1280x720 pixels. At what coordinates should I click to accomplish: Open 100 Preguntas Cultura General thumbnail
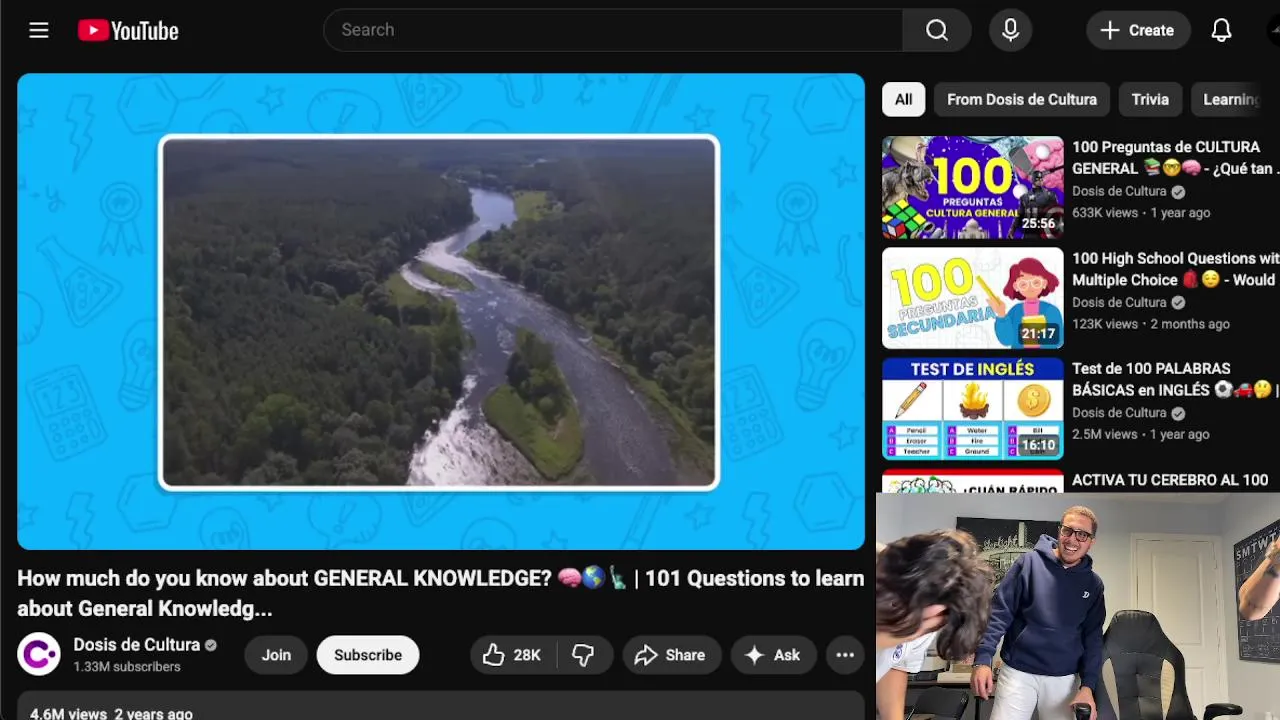pos(973,187)
